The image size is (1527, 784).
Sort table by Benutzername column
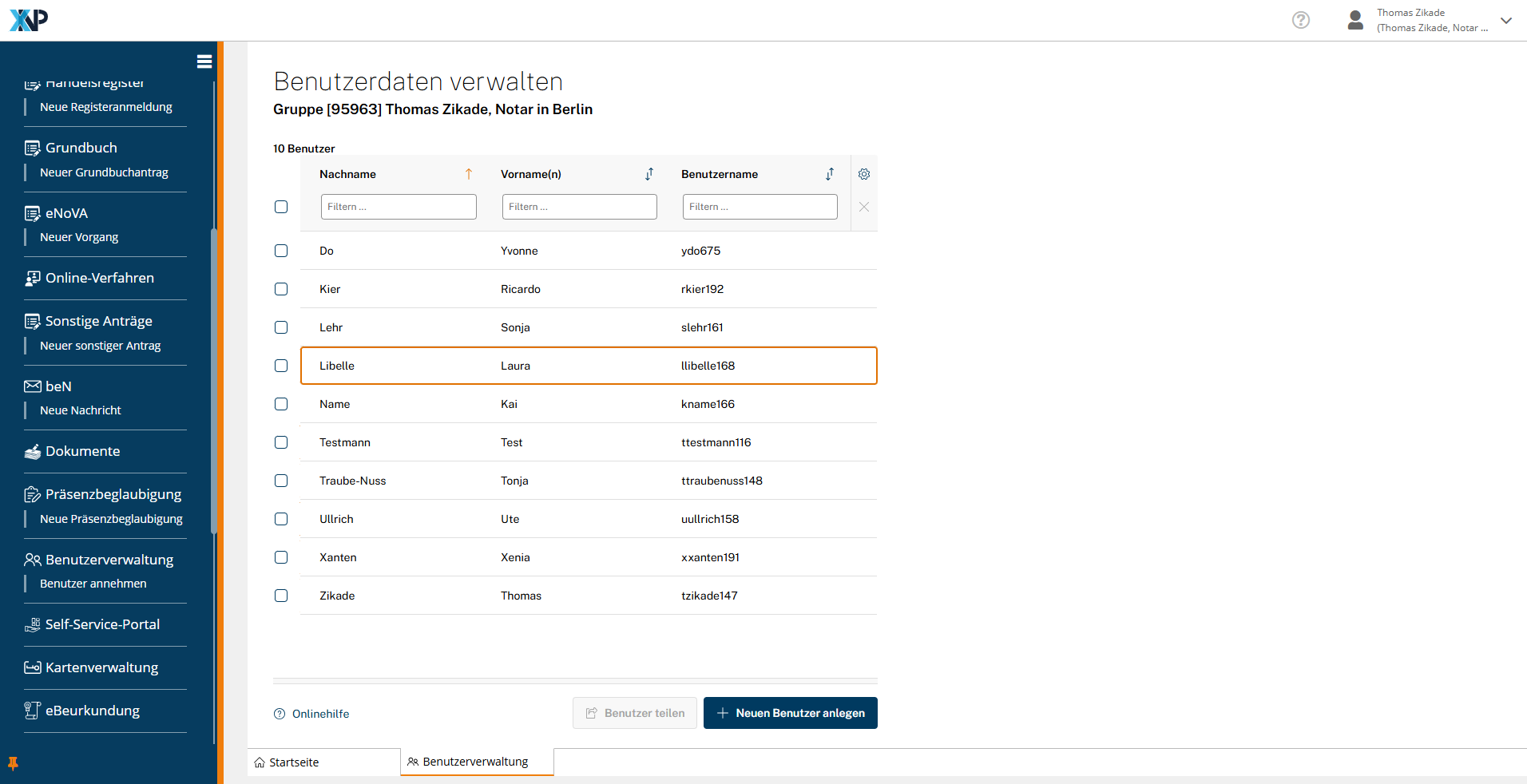coord(830,174)
